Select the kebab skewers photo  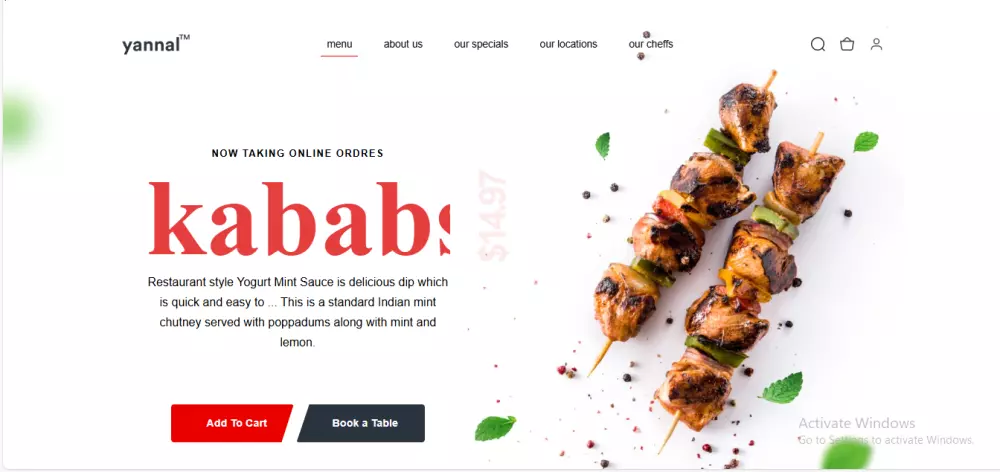pos(717,262)
